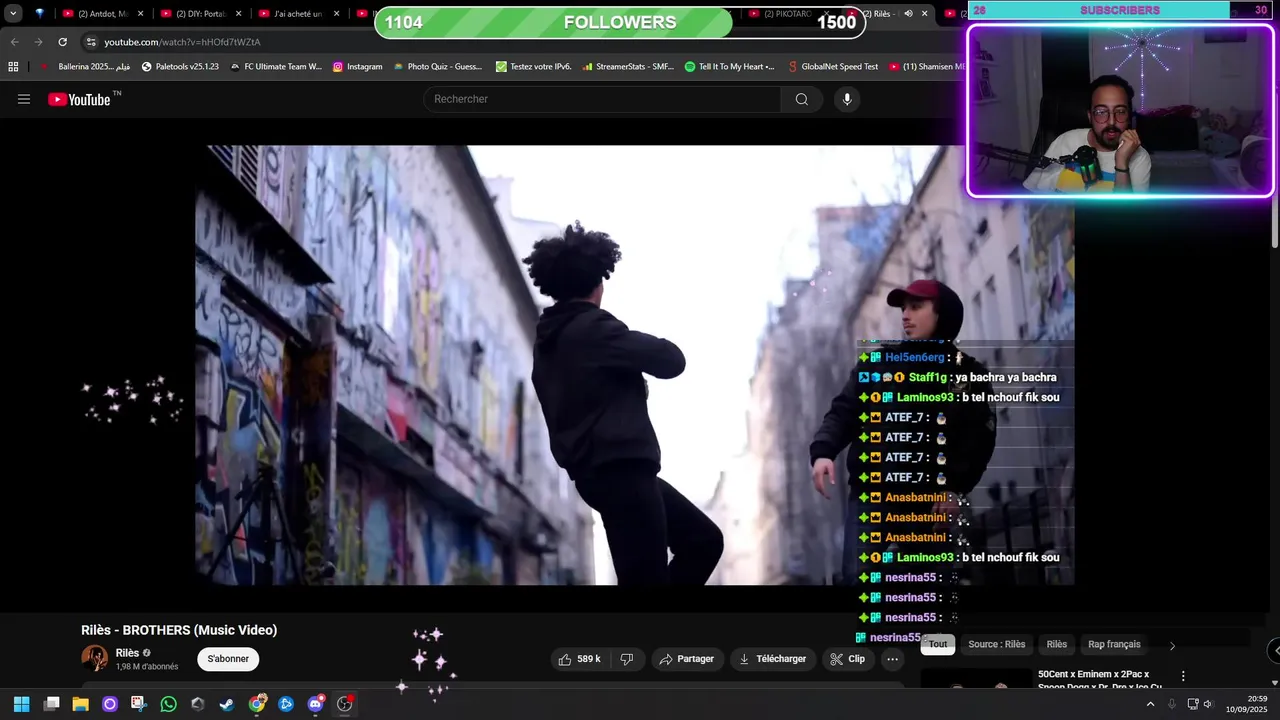
Task: Open the StreamerStats bookmark
Action: pyautogui.click(x=628, y=67)
